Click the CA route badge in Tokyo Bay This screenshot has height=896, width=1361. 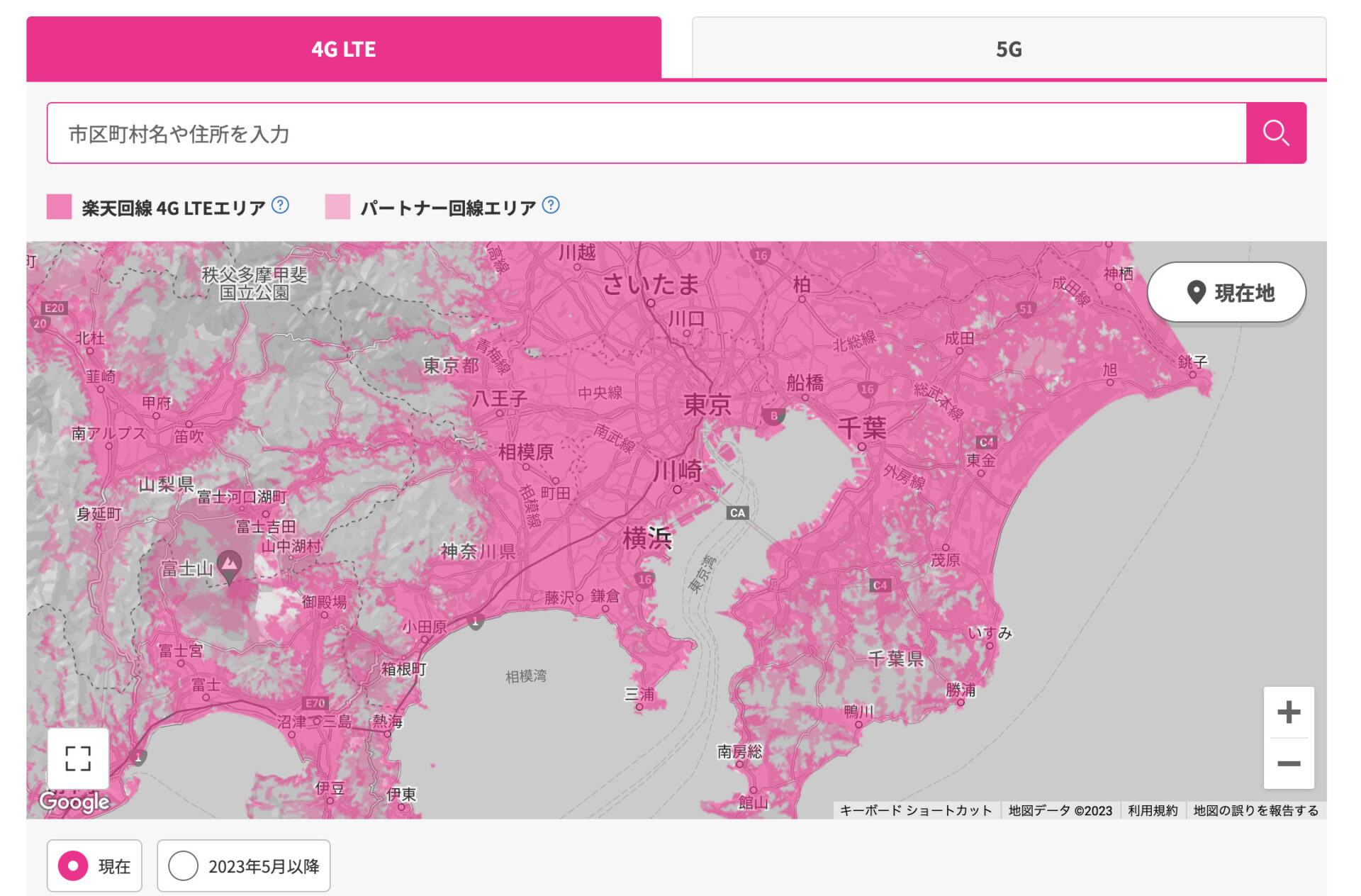pyautogui.click(x=738, y=513)
